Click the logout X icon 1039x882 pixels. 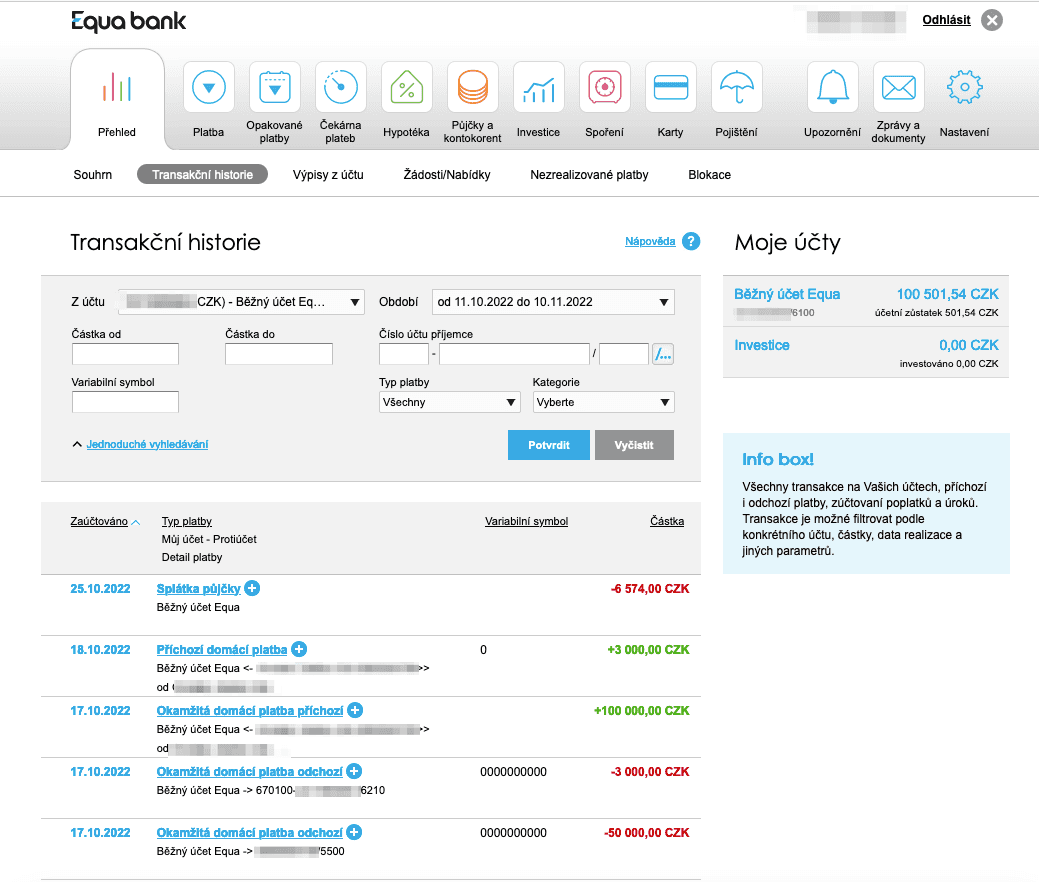coord(992,21)
